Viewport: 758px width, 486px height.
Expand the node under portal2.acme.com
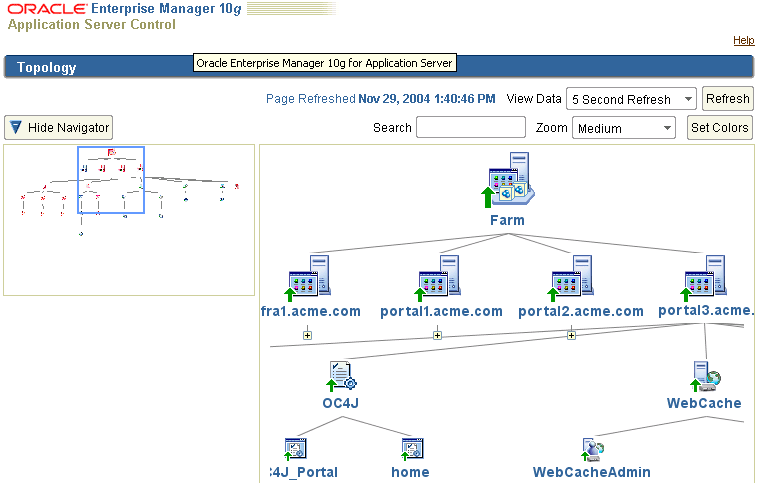(x=571, y=335)
